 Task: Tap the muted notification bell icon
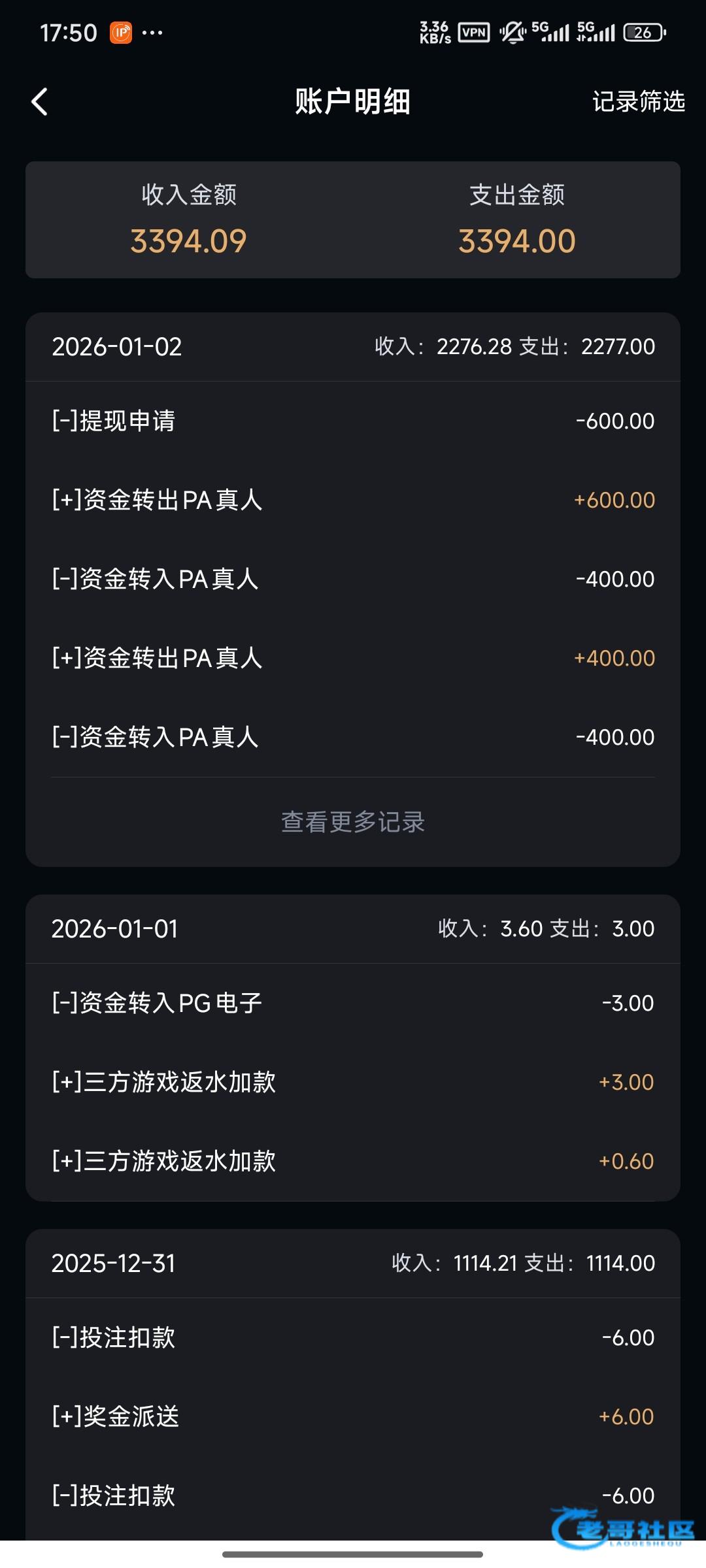point(513,33)
